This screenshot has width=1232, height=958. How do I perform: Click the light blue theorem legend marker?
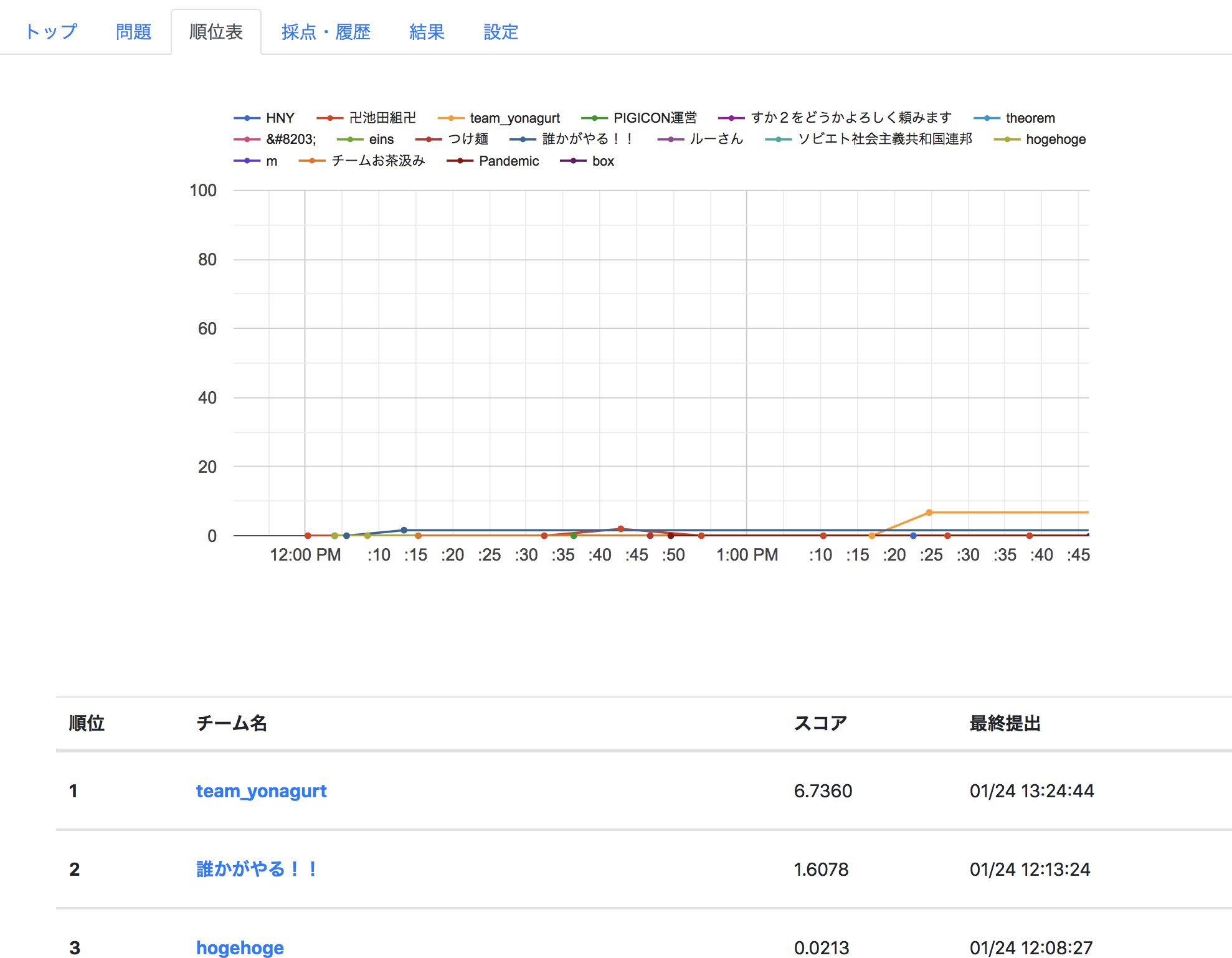click(987, 117)
